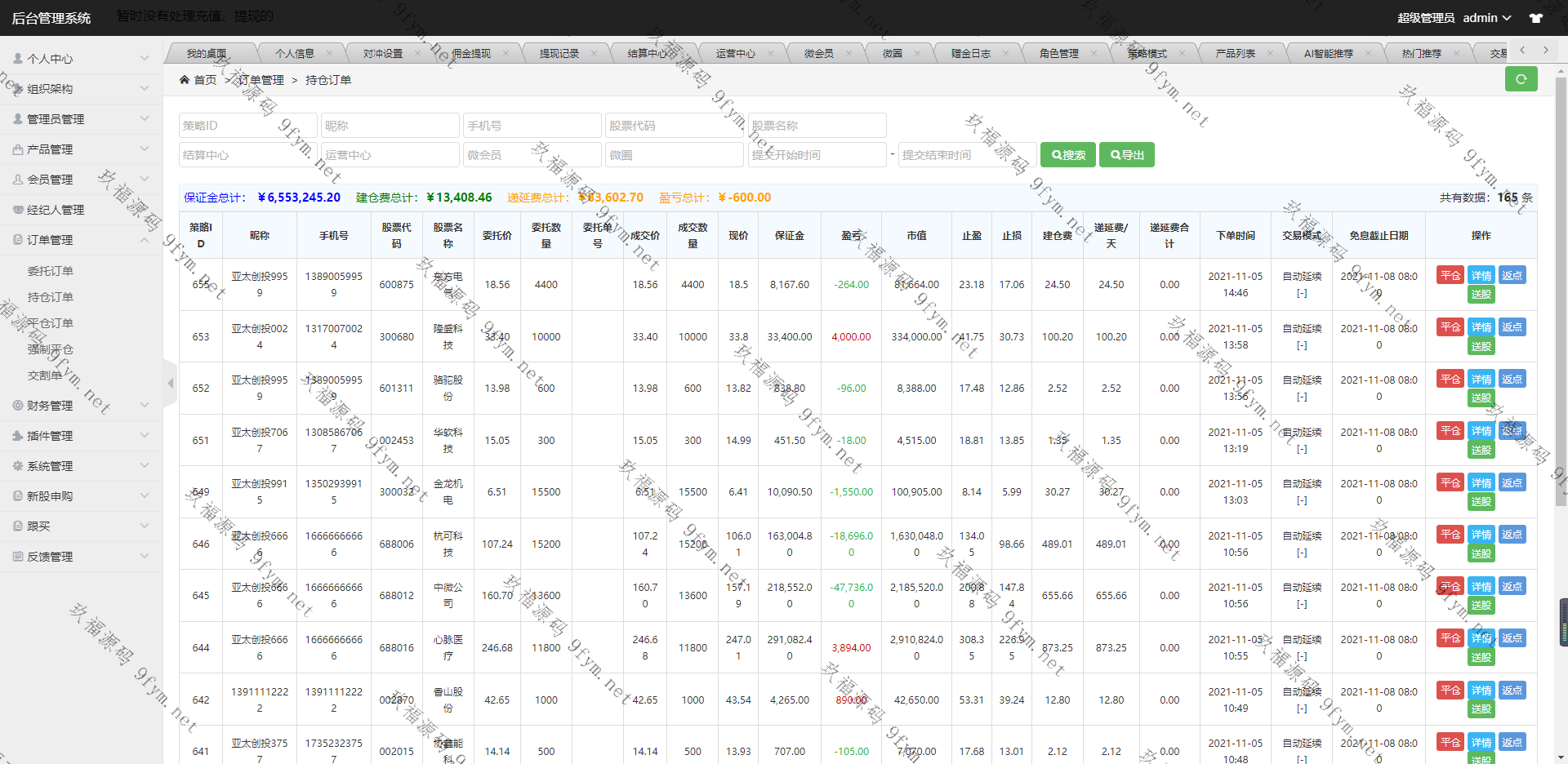
Task: Expand the 组织架构 menu chevron
Action: [145, 88]
